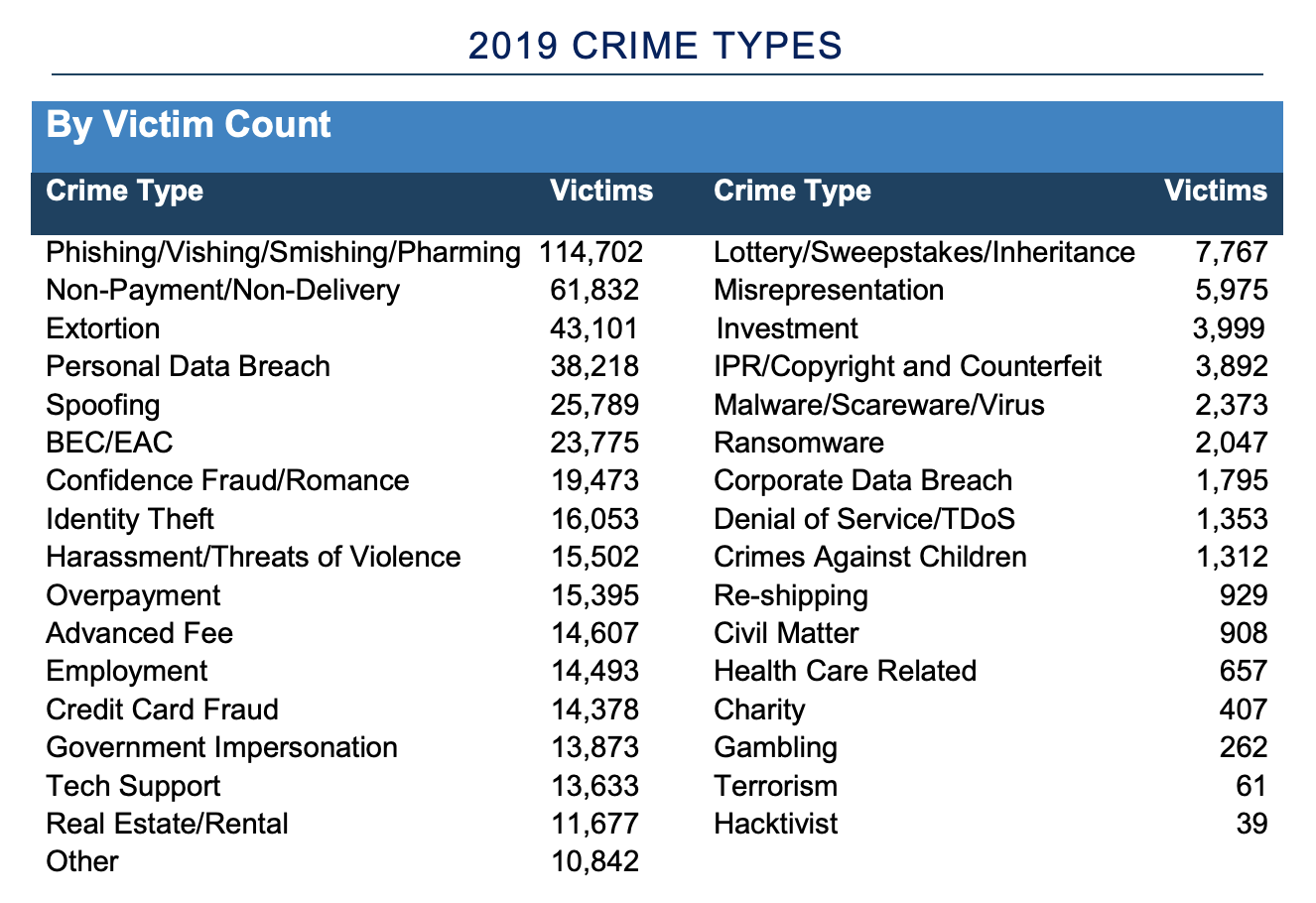Select the By Victim Count header
The width and height of the screenshot is (1316, 903).
(189, 125)
